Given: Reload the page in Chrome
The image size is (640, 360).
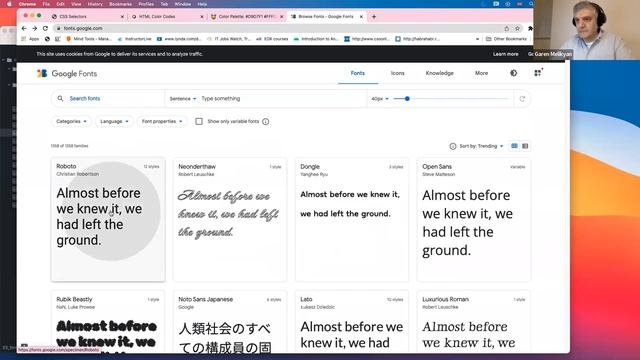Looking at the screenshot, I should [x=45, y=29].
